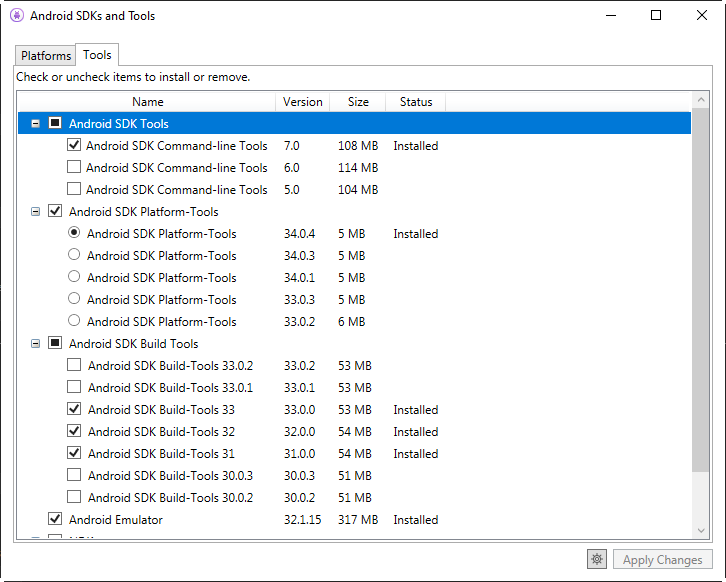This screenshot has width=726, height=582.
Task: Check Command-line Tools 6.0 checkbox
Action: coord(74,167)
